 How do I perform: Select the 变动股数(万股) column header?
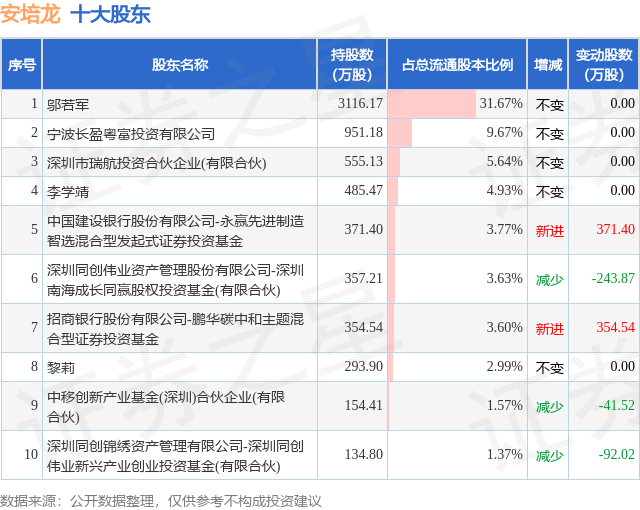[x=604, y=64]
